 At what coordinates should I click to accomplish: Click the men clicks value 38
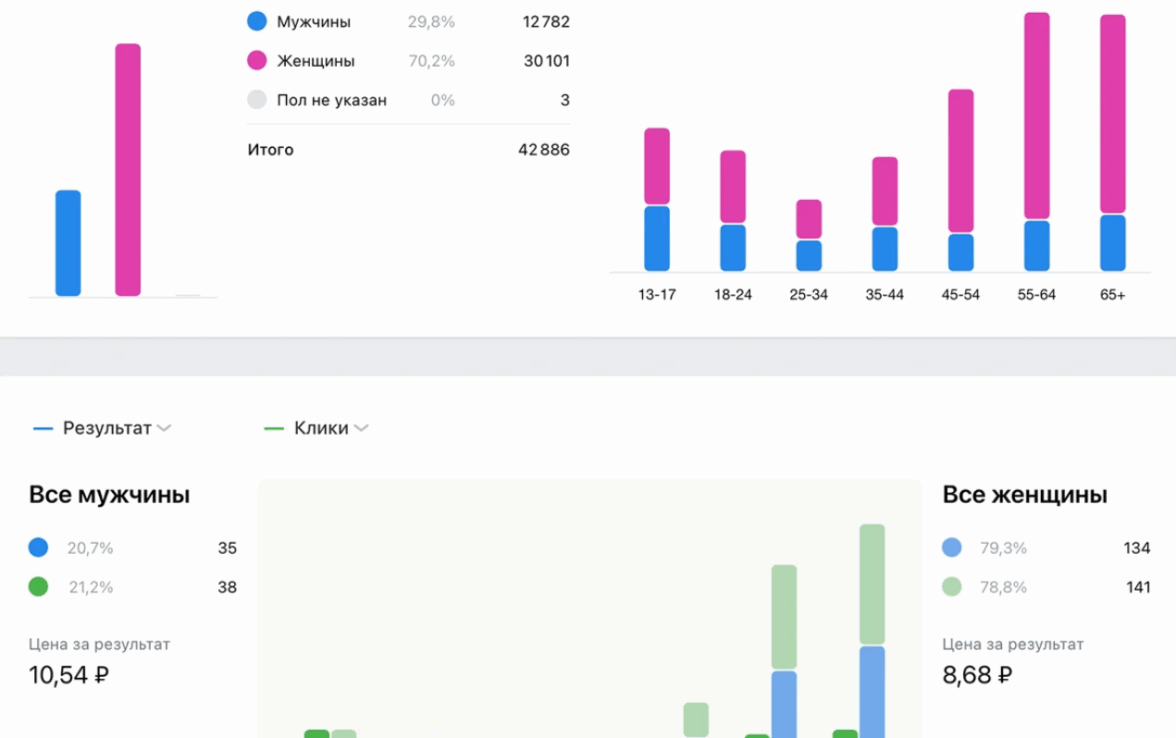point(227,587)
